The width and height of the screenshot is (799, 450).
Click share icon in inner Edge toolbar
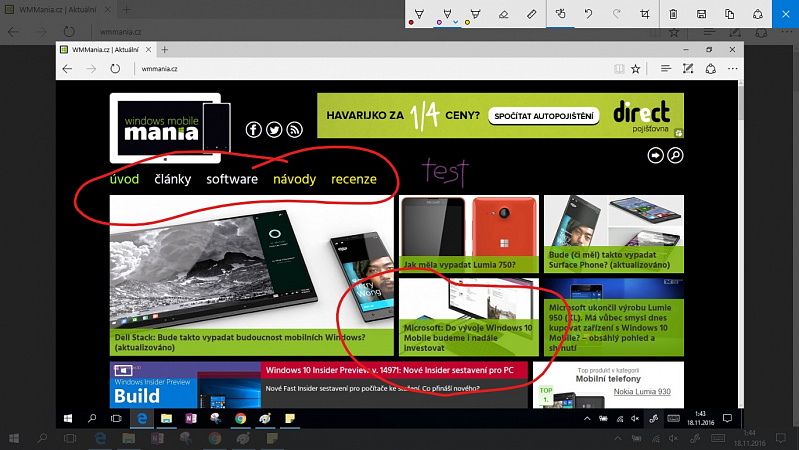(710, 69)
